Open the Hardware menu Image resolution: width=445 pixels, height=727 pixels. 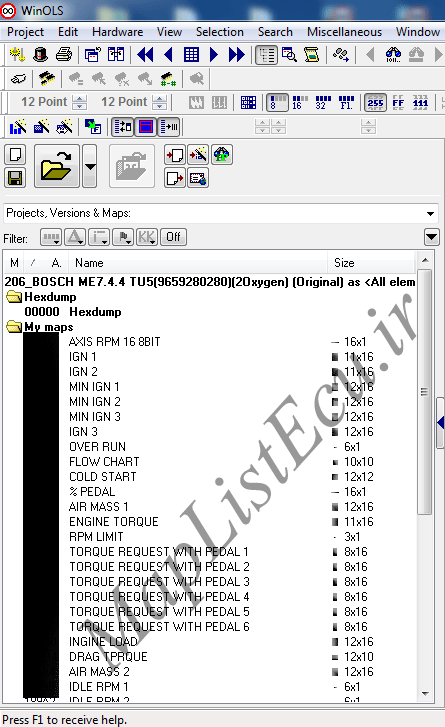(x=117, y=32)
